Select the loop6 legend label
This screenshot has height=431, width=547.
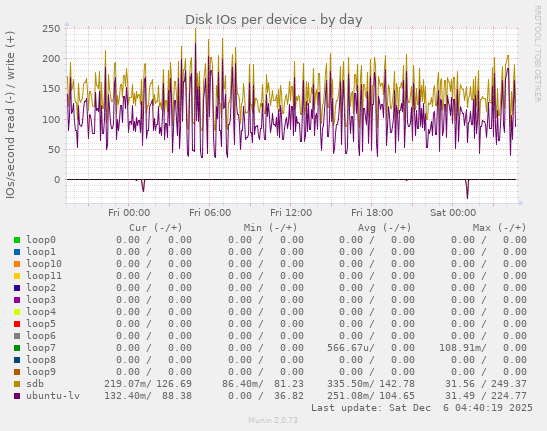click(x=41, y=336)
